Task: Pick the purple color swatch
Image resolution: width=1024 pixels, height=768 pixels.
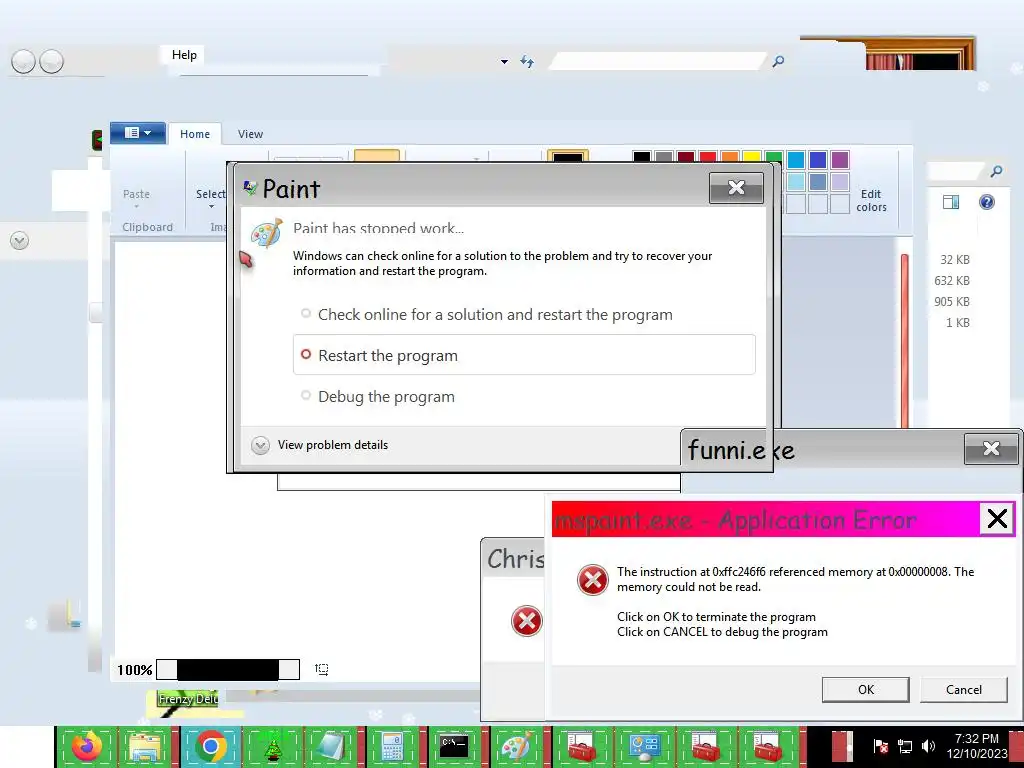Action: (x=840, y=159)
